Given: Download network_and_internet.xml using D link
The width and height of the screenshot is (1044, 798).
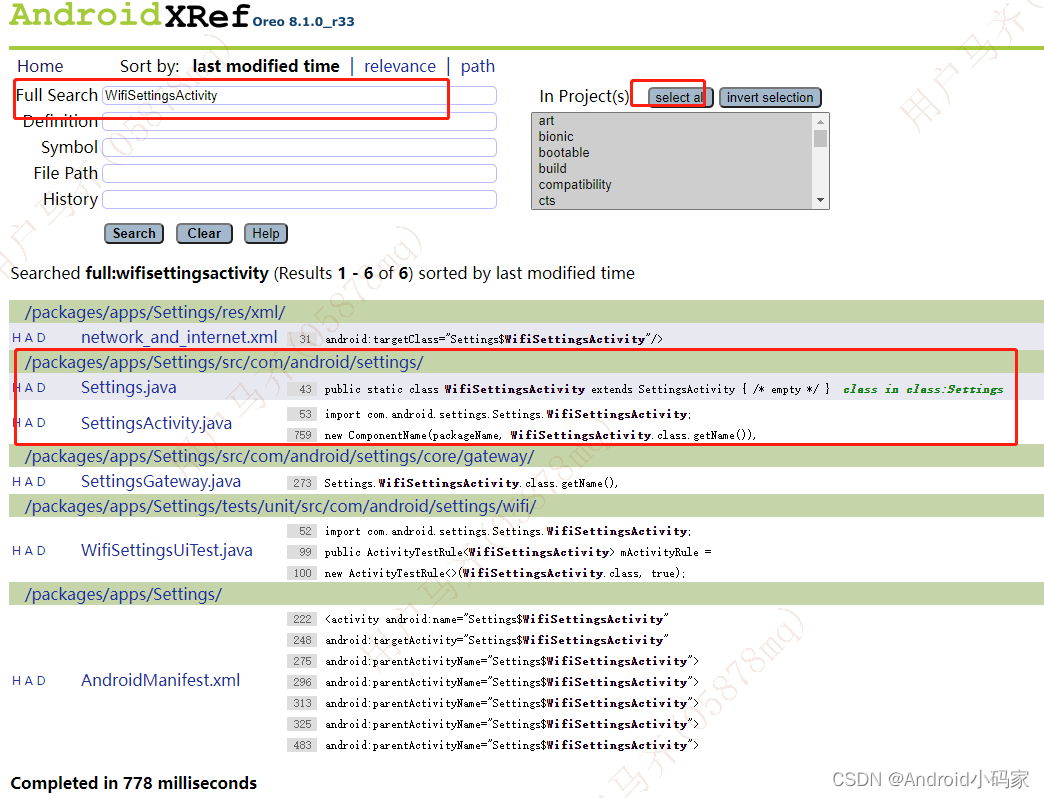Looking at the screenshot, I should 41,337.
